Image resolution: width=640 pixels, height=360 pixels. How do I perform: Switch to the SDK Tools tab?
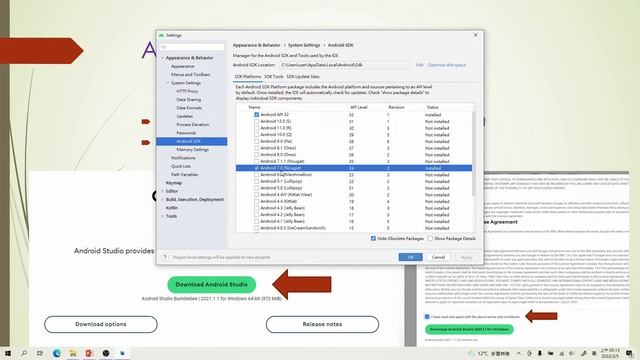[273, 77]
